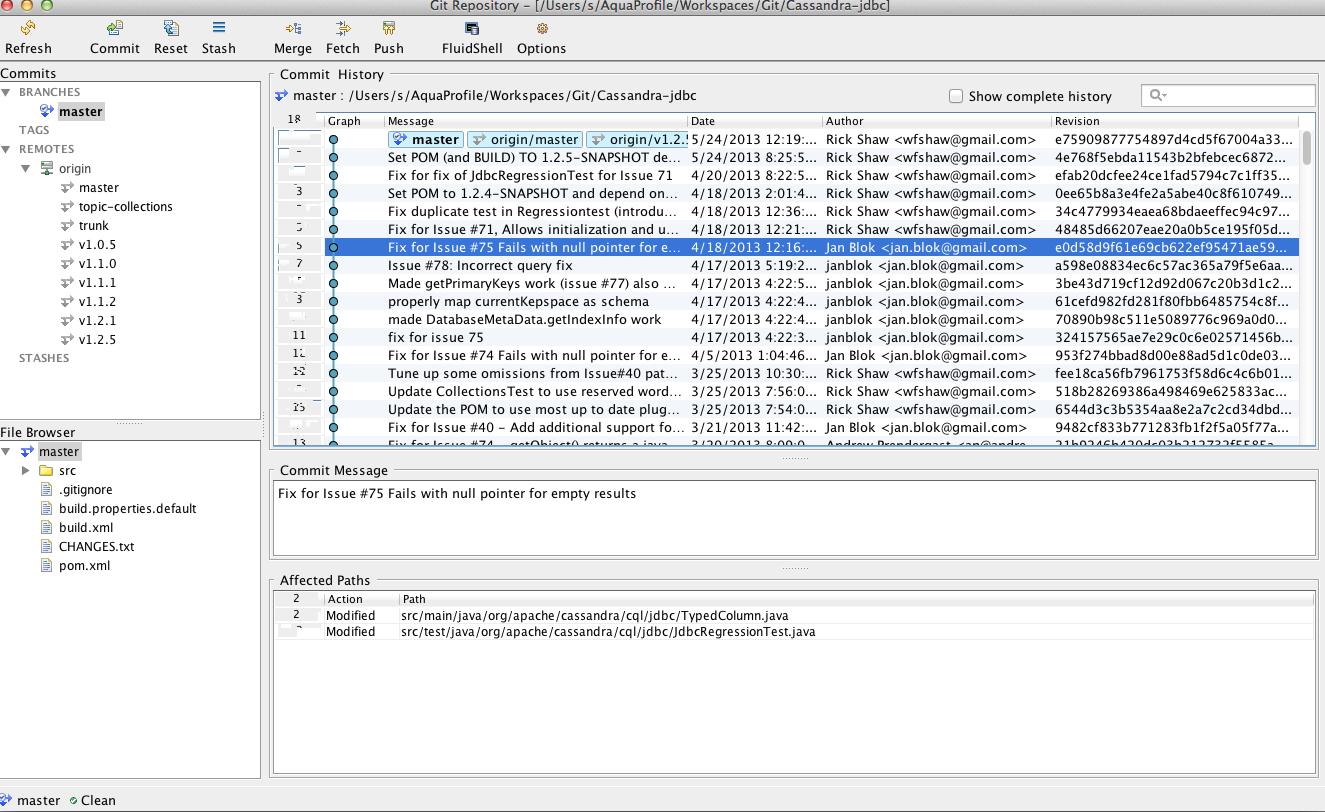Click the magnifier icon in the search box
This screenshot has height=812, width=1325.
(1158, 95)
